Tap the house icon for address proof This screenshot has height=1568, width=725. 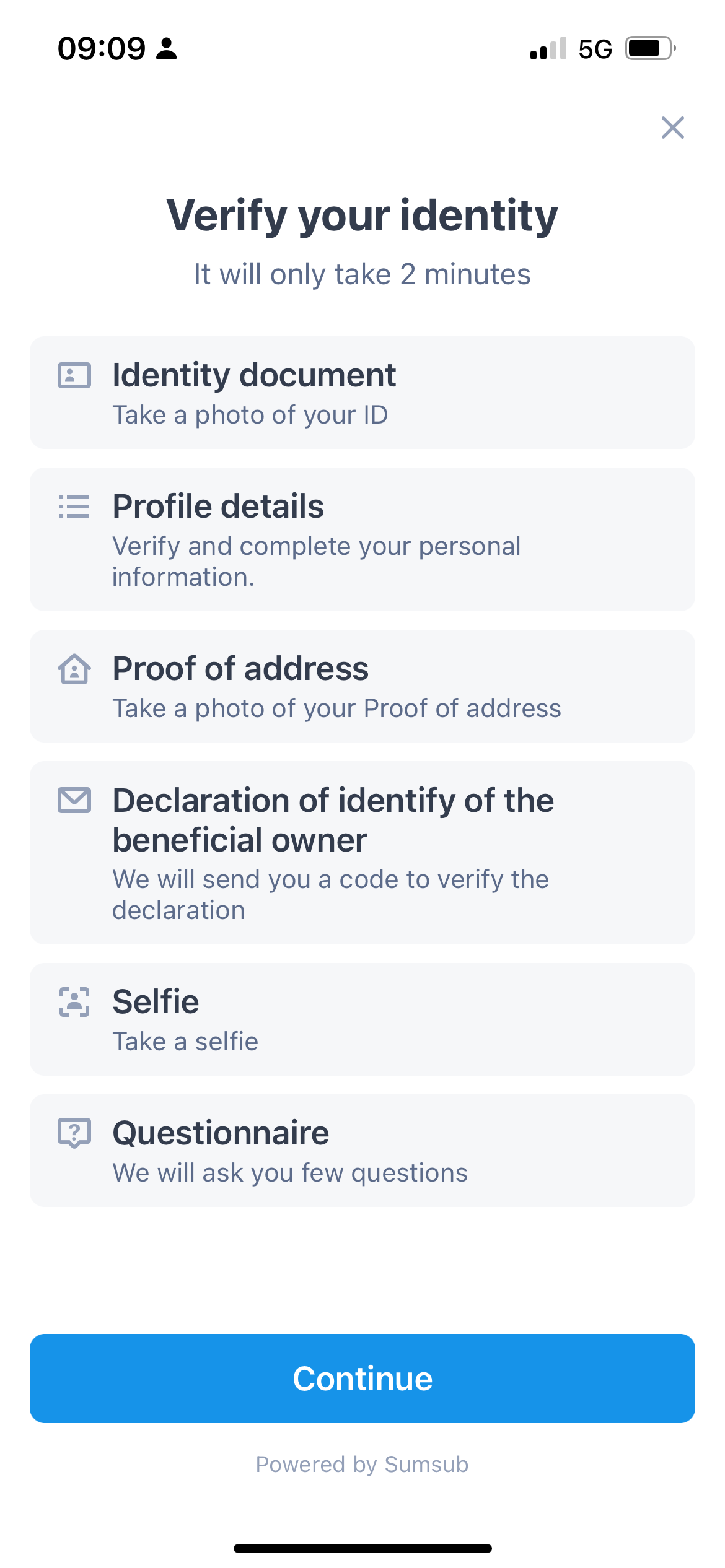[x=74, y=669]
